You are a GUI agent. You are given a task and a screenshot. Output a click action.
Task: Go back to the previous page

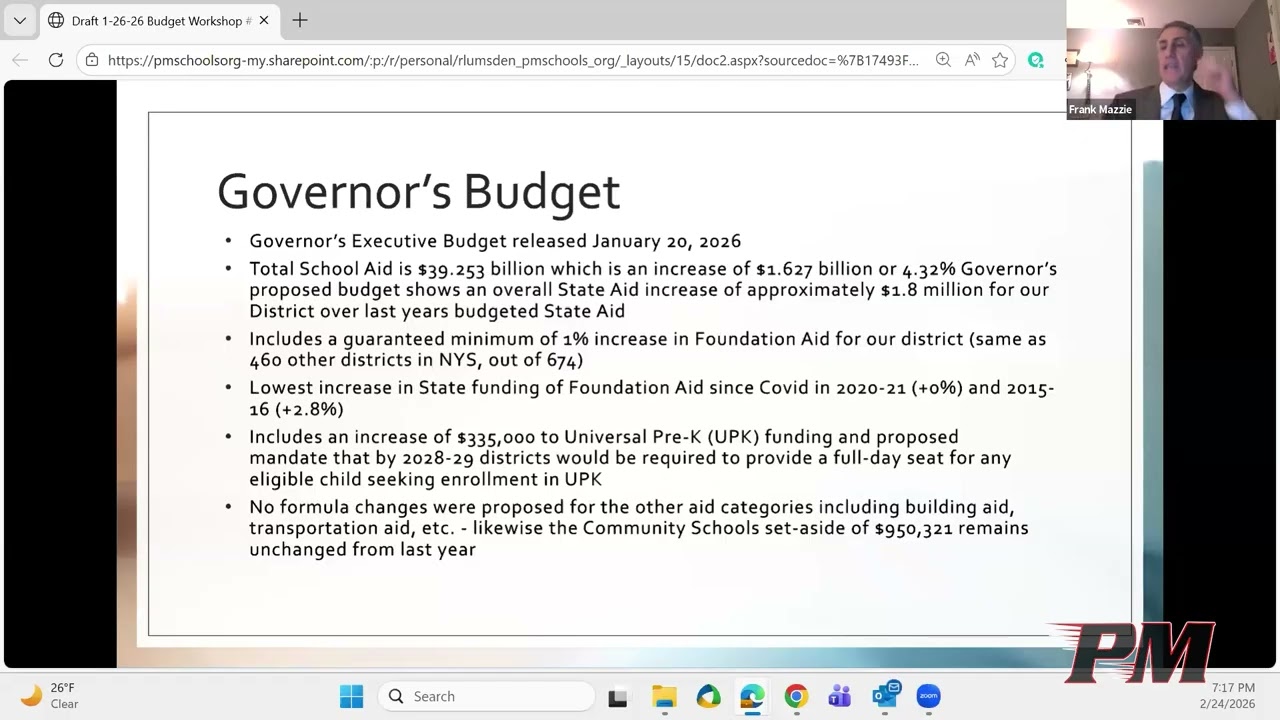pos(20,60)
